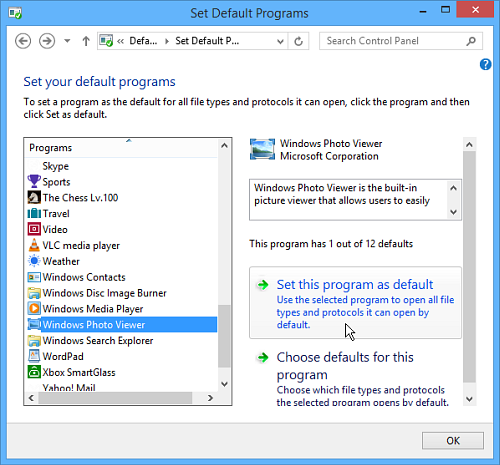Click the Weather sun icon
Image resolution: width=500 pixels, height=465 pixels.
pos(34,261)
